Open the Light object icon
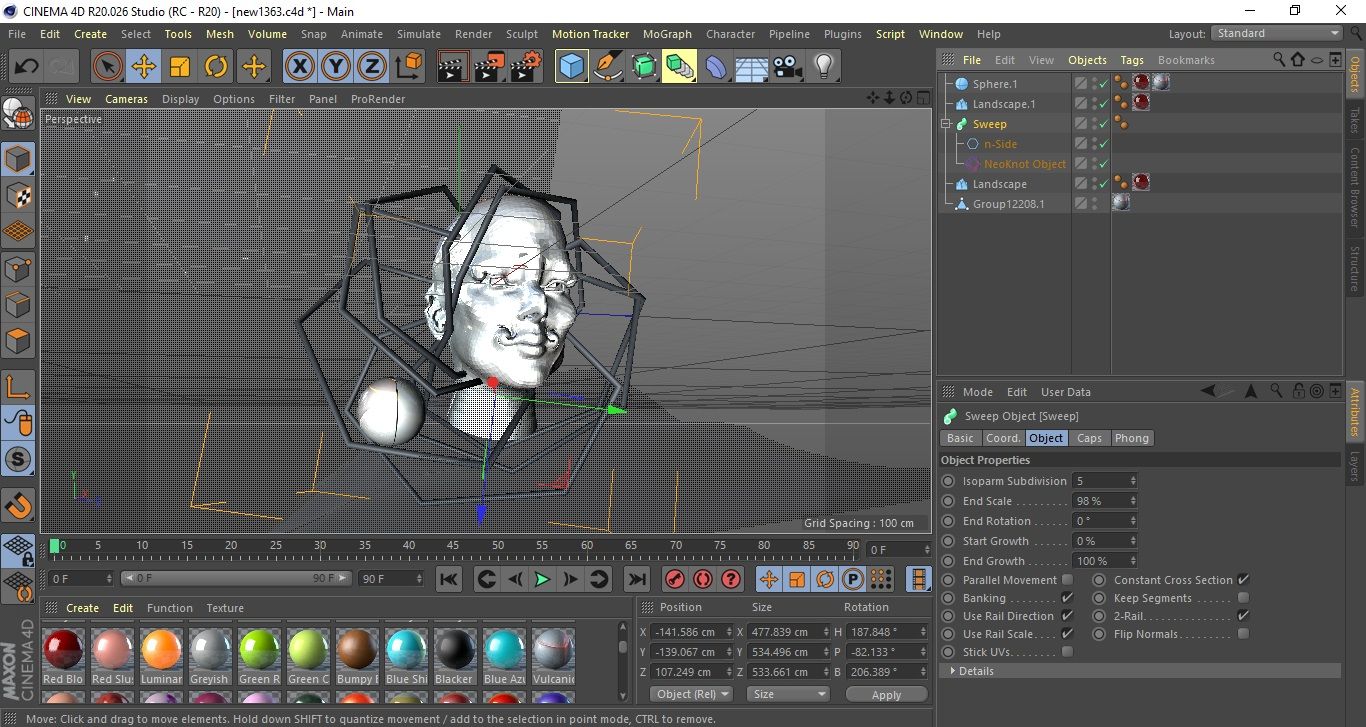 [823, 67]
